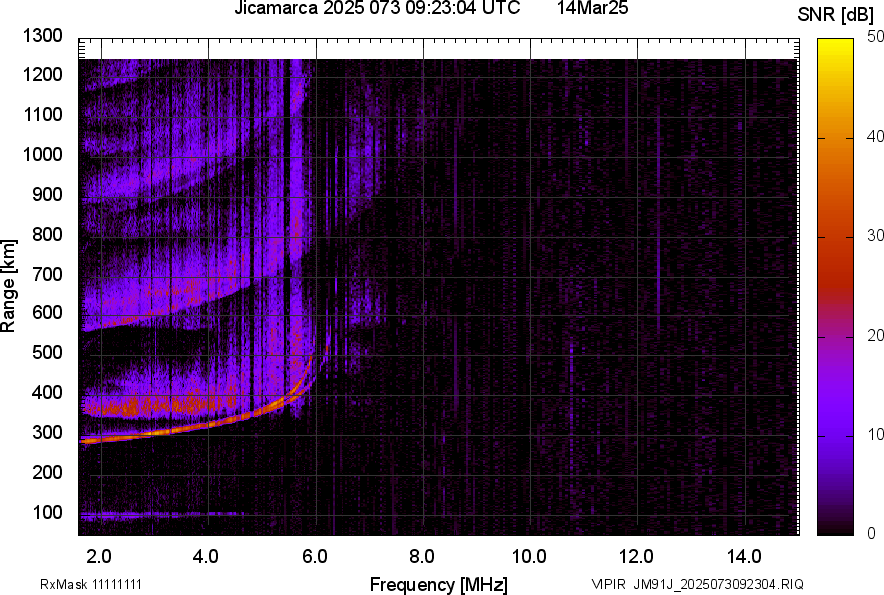Click the range tick label '200'
Screen dimensions: 884x595
(47, 472)
